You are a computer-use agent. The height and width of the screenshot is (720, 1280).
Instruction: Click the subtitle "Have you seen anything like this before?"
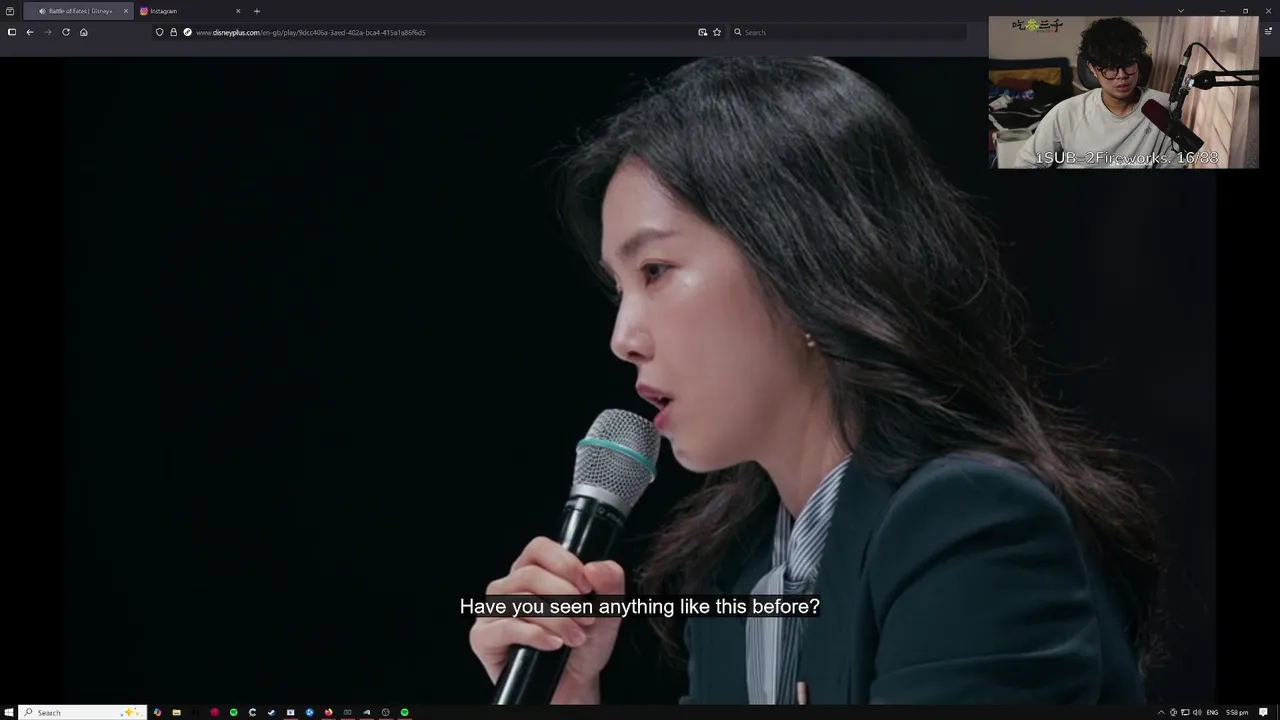coord(640,606)
